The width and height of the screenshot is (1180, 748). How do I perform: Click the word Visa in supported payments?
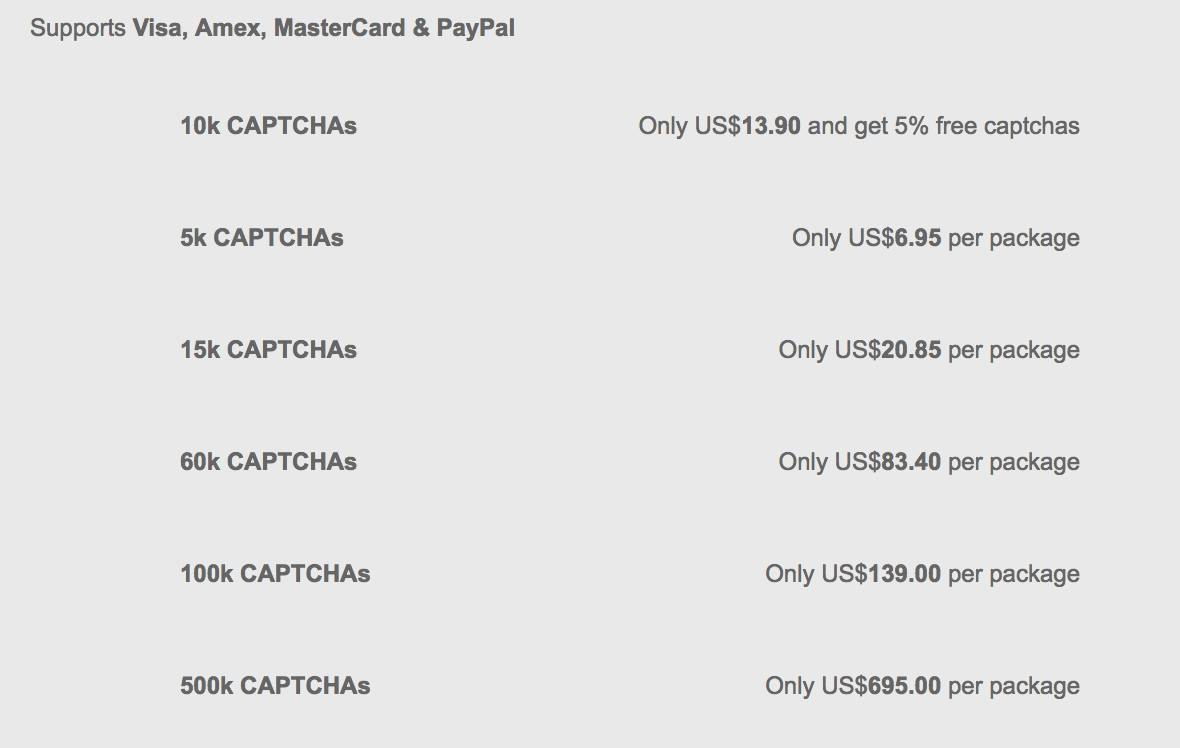(x=158, y=28)
